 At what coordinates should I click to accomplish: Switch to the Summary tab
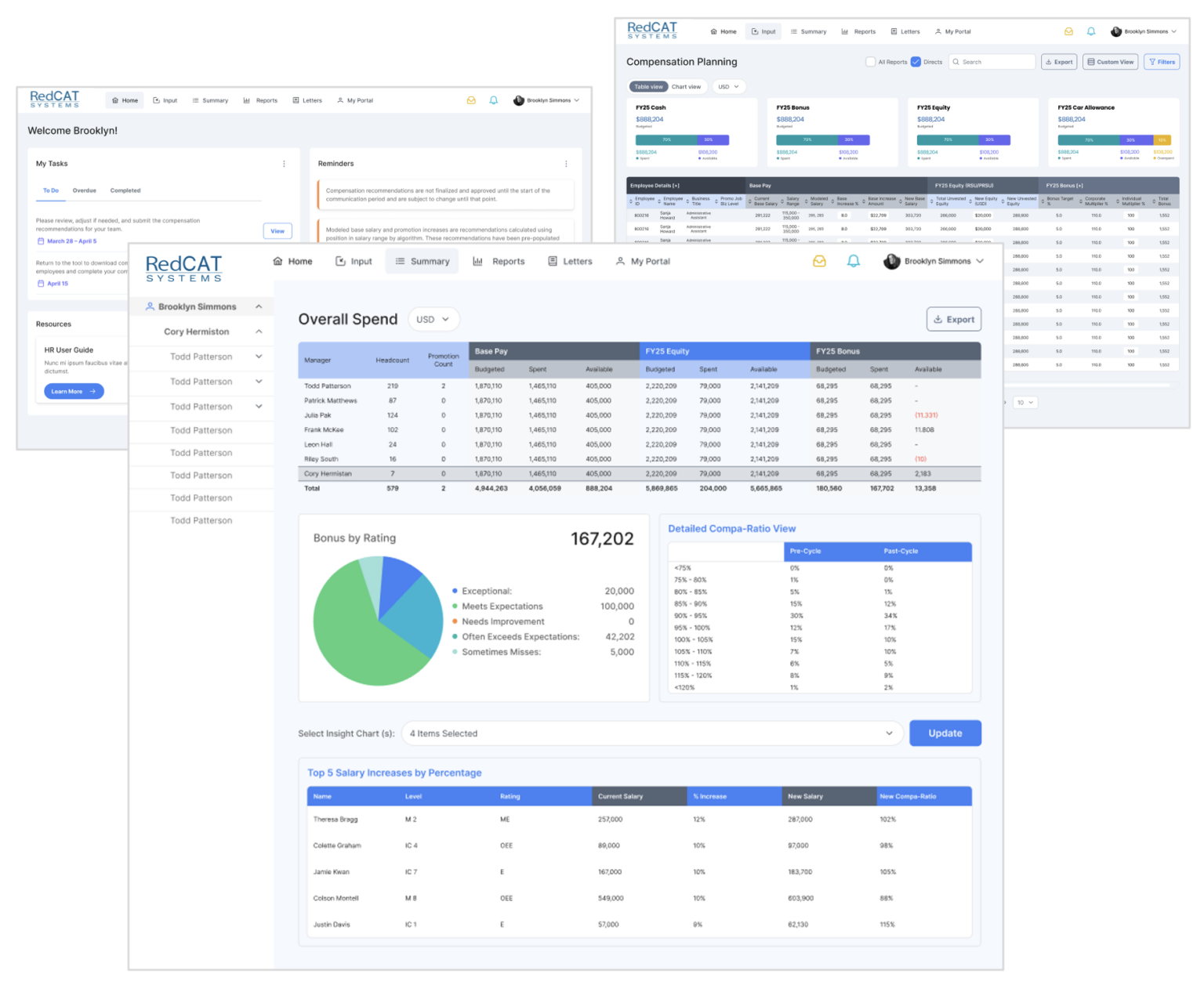[422, 261]
